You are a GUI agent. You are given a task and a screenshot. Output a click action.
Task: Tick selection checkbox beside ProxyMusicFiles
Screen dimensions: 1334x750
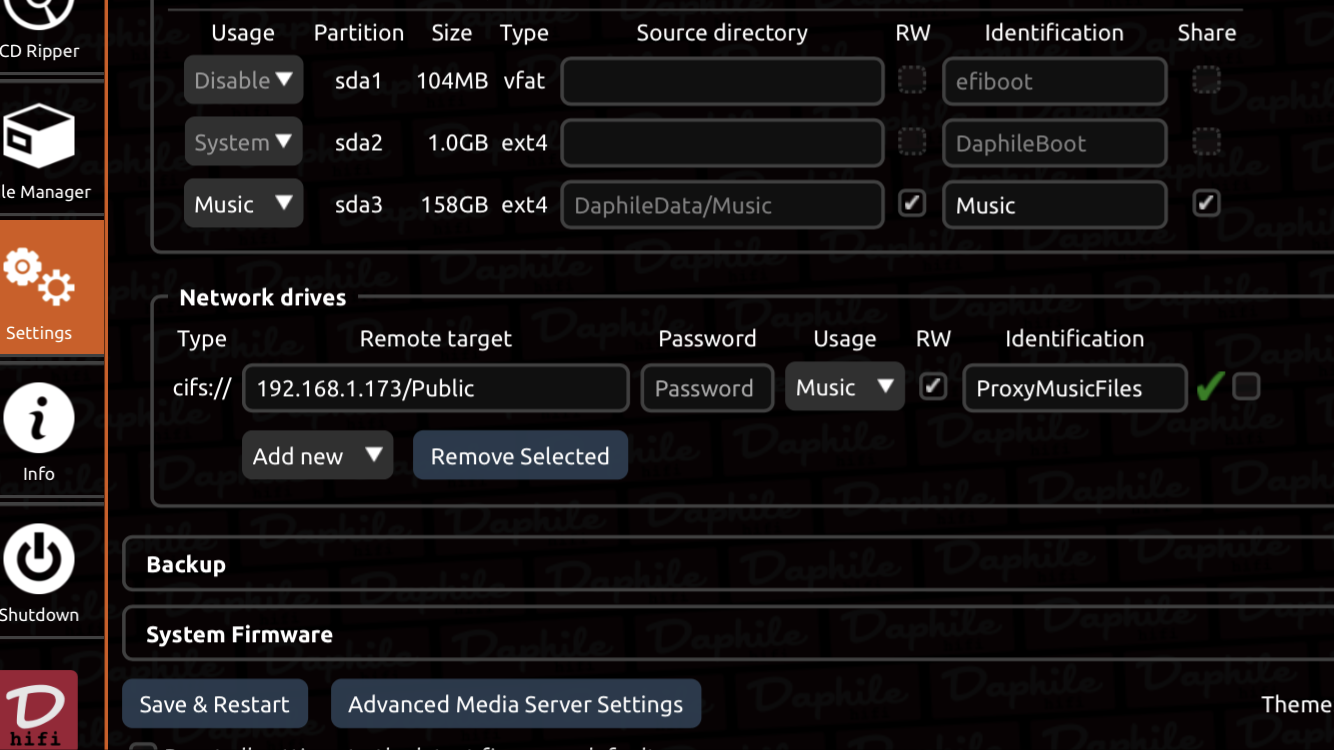[1246, 386]
